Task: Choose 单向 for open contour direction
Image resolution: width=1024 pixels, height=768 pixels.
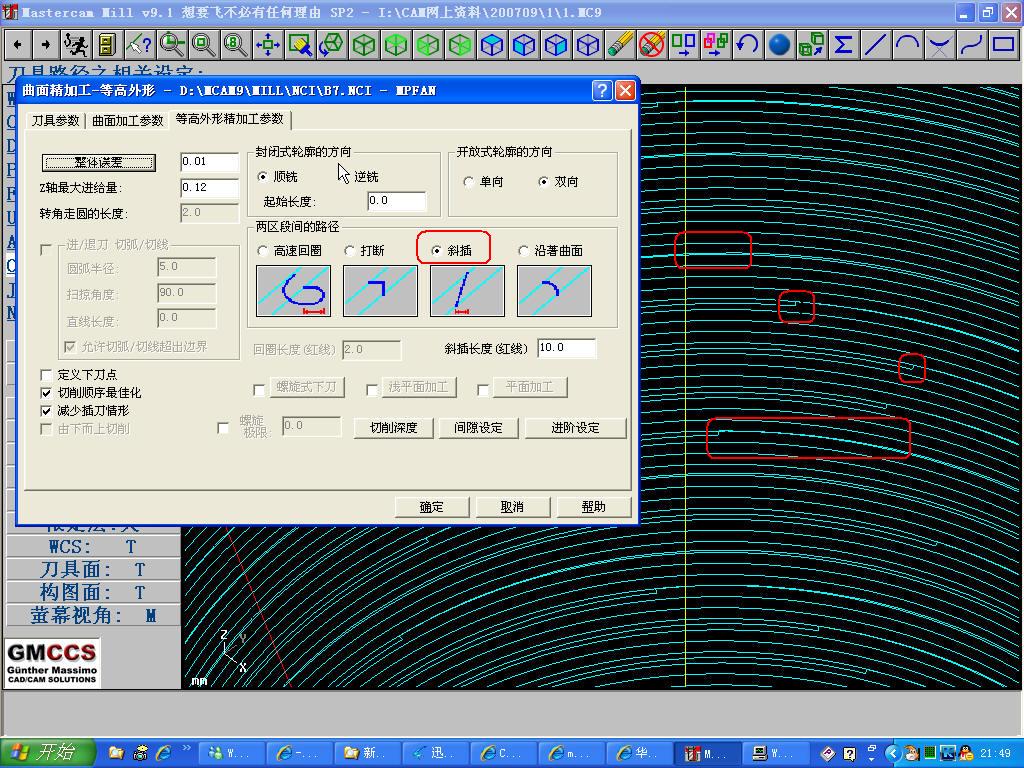Action: tap(468, 182)
